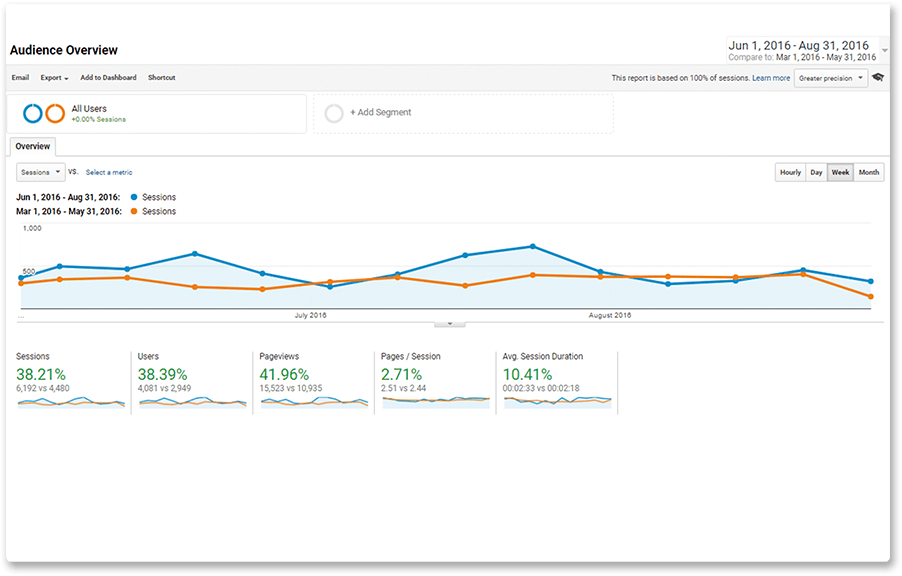902x576 pixels.
Task: Open the date range picker arrow
Action: click(x=883, y=49)
